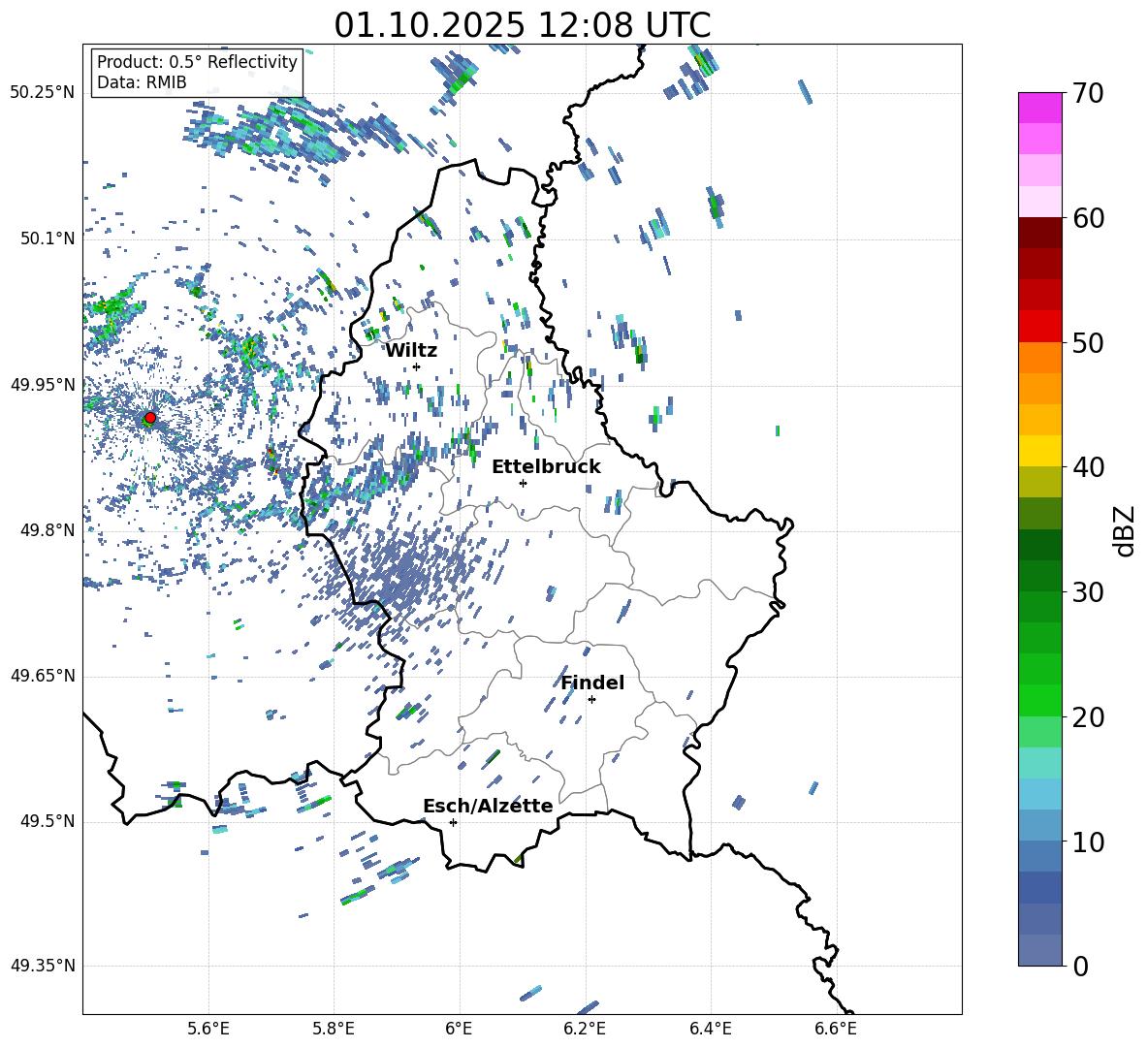Viewport: 1148px width, 1048px height.
Task: Click the Esch/Alzette station cross marker
Action: click(453, 822)
